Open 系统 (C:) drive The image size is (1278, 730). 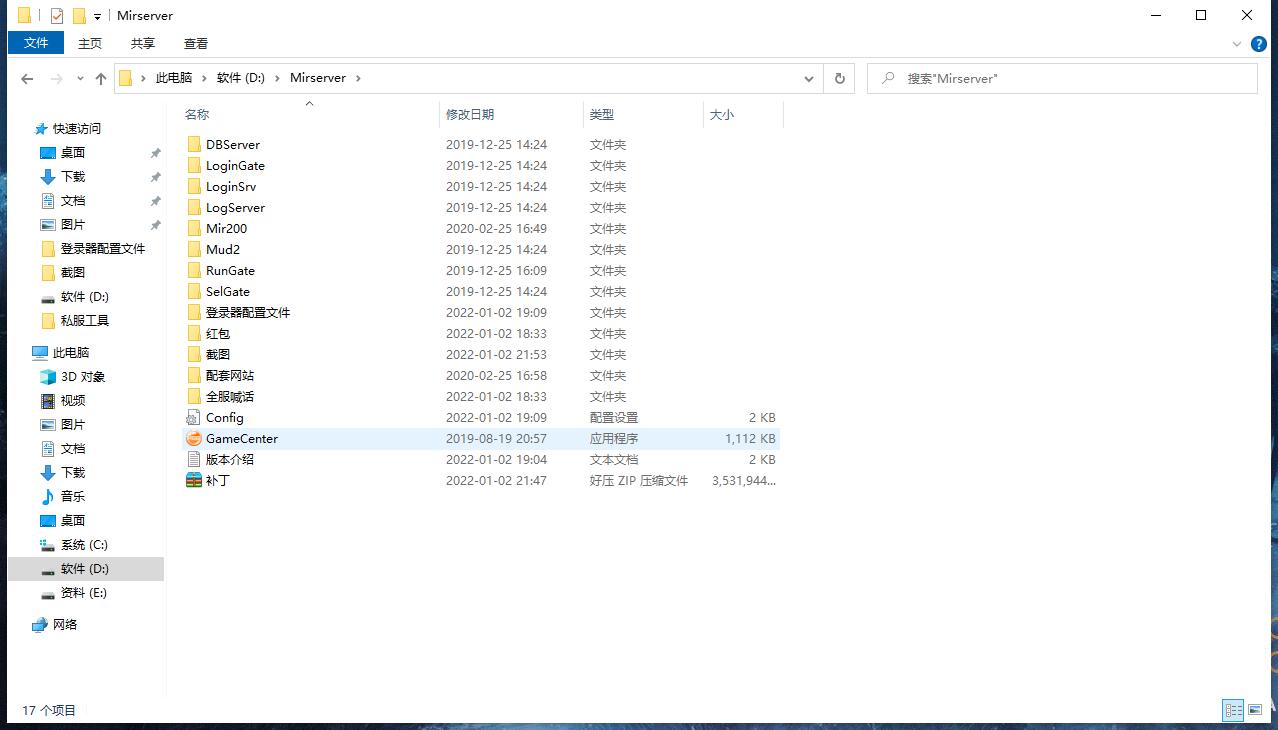pyautogui.click(x=84, y=544)
